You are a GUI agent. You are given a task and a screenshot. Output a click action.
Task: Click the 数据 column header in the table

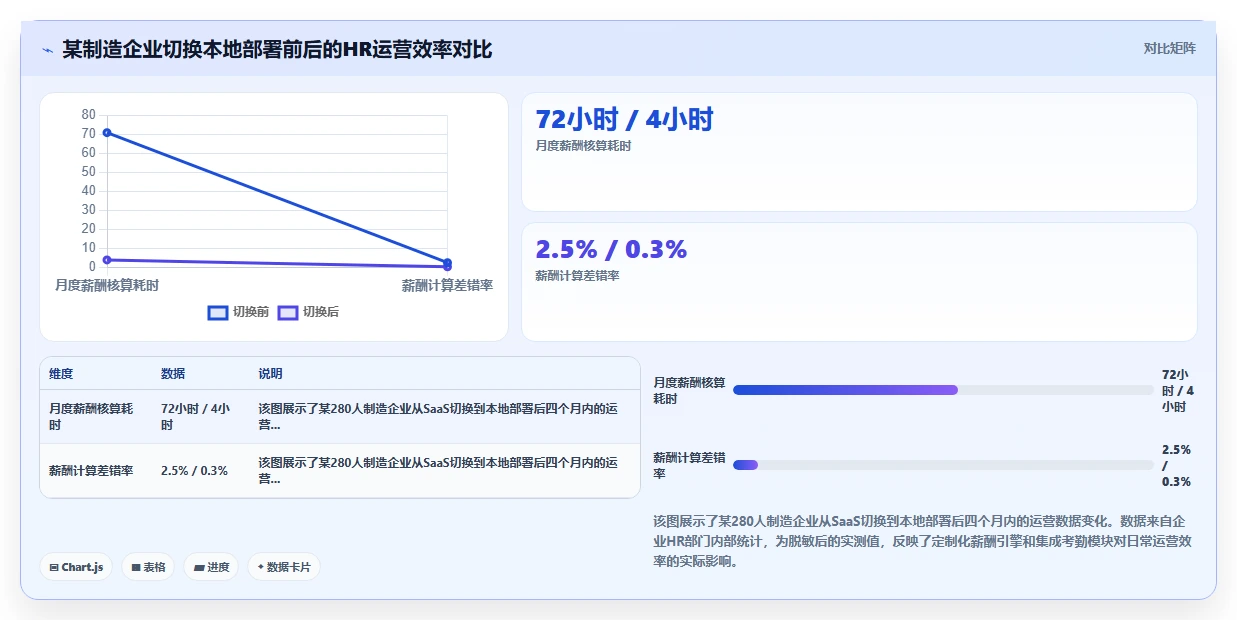click(x=173, y=374)
